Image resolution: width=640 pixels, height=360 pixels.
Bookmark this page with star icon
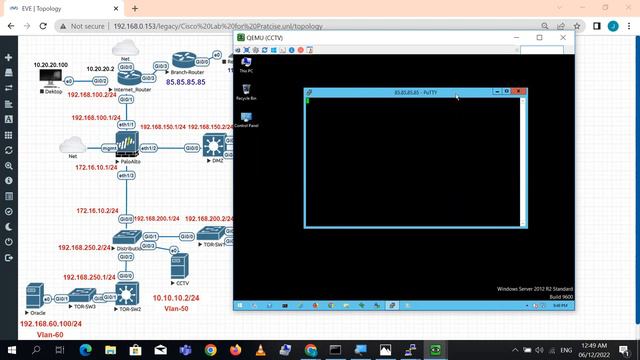tap(577, 26)
